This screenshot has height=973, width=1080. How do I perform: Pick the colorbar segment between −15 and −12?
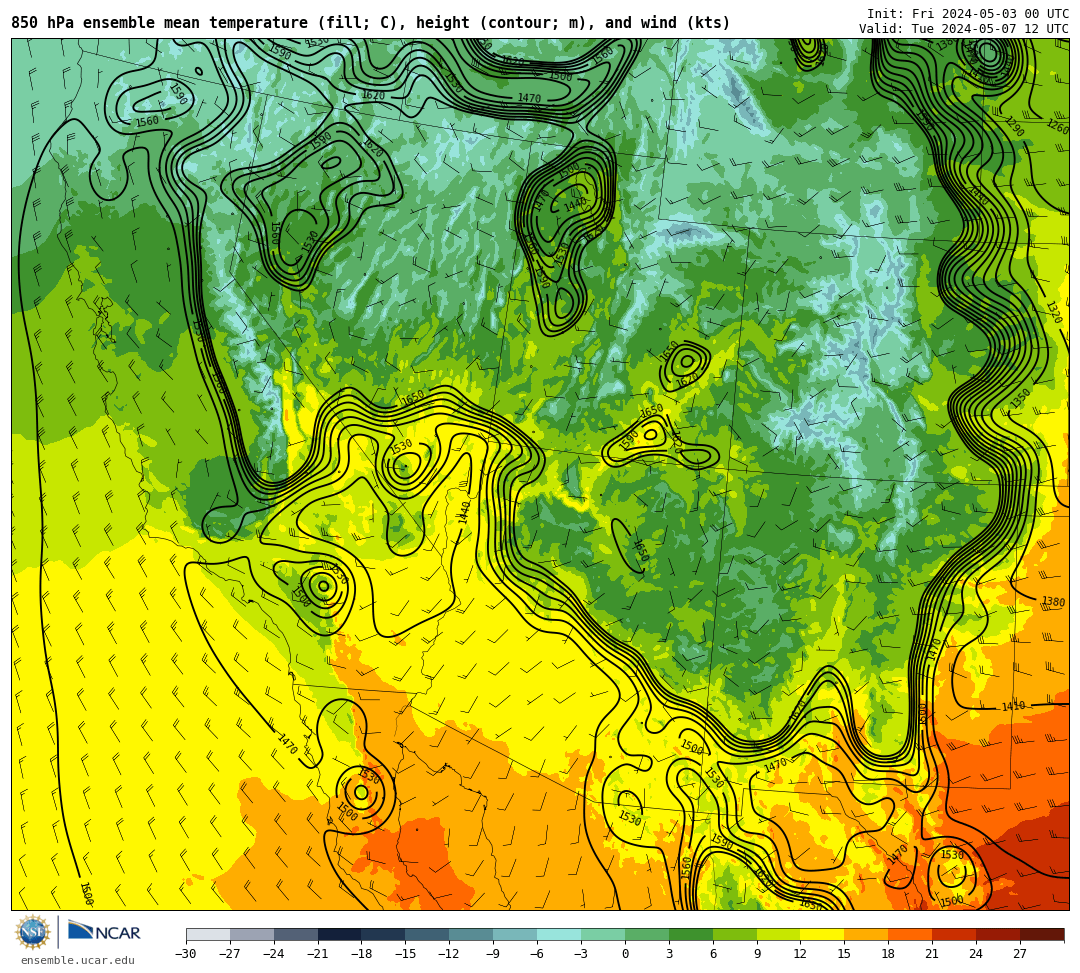click(x=427, y=934)
